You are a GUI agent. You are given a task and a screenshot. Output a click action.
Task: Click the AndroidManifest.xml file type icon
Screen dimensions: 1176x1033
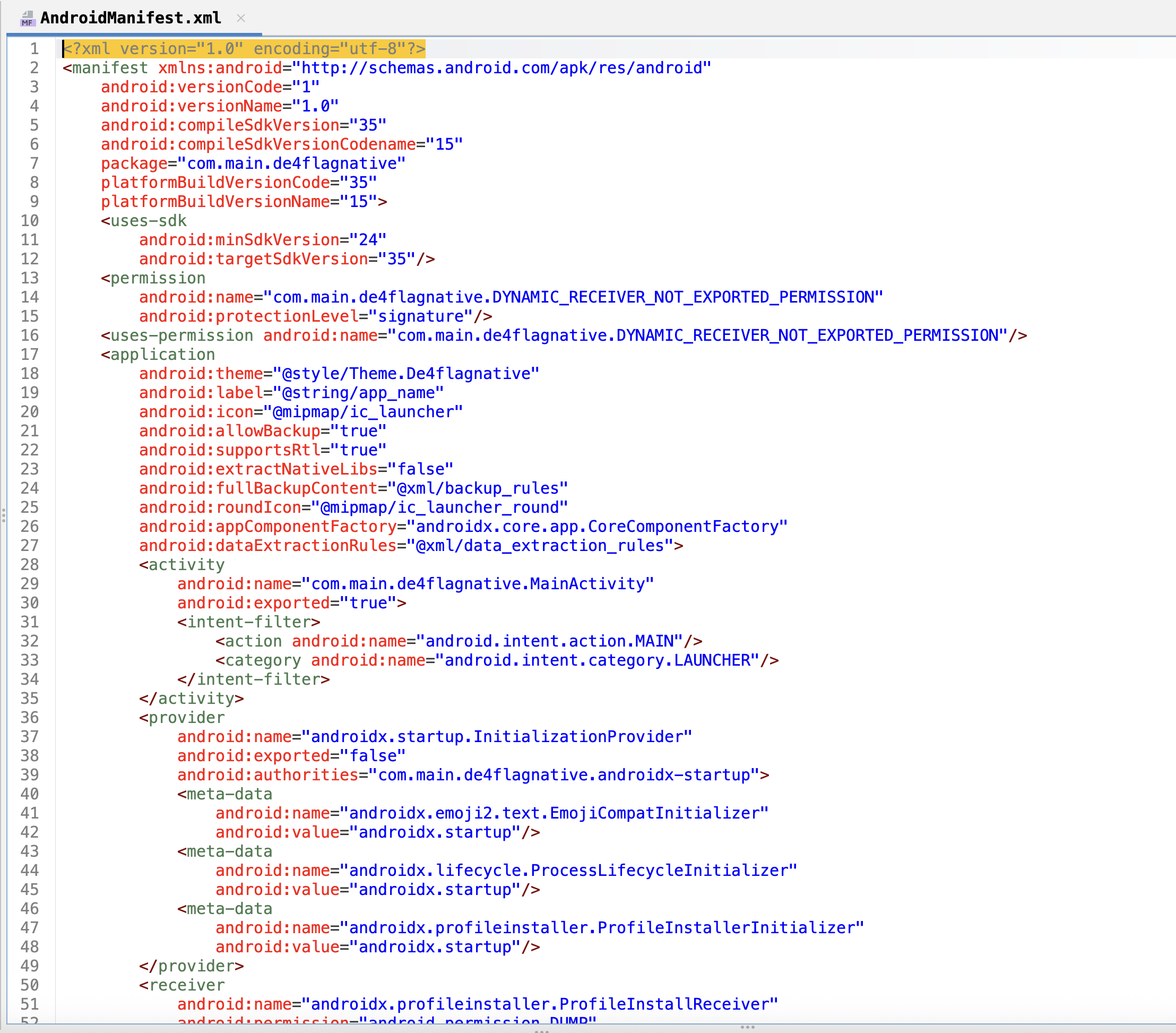pos(27,19)
